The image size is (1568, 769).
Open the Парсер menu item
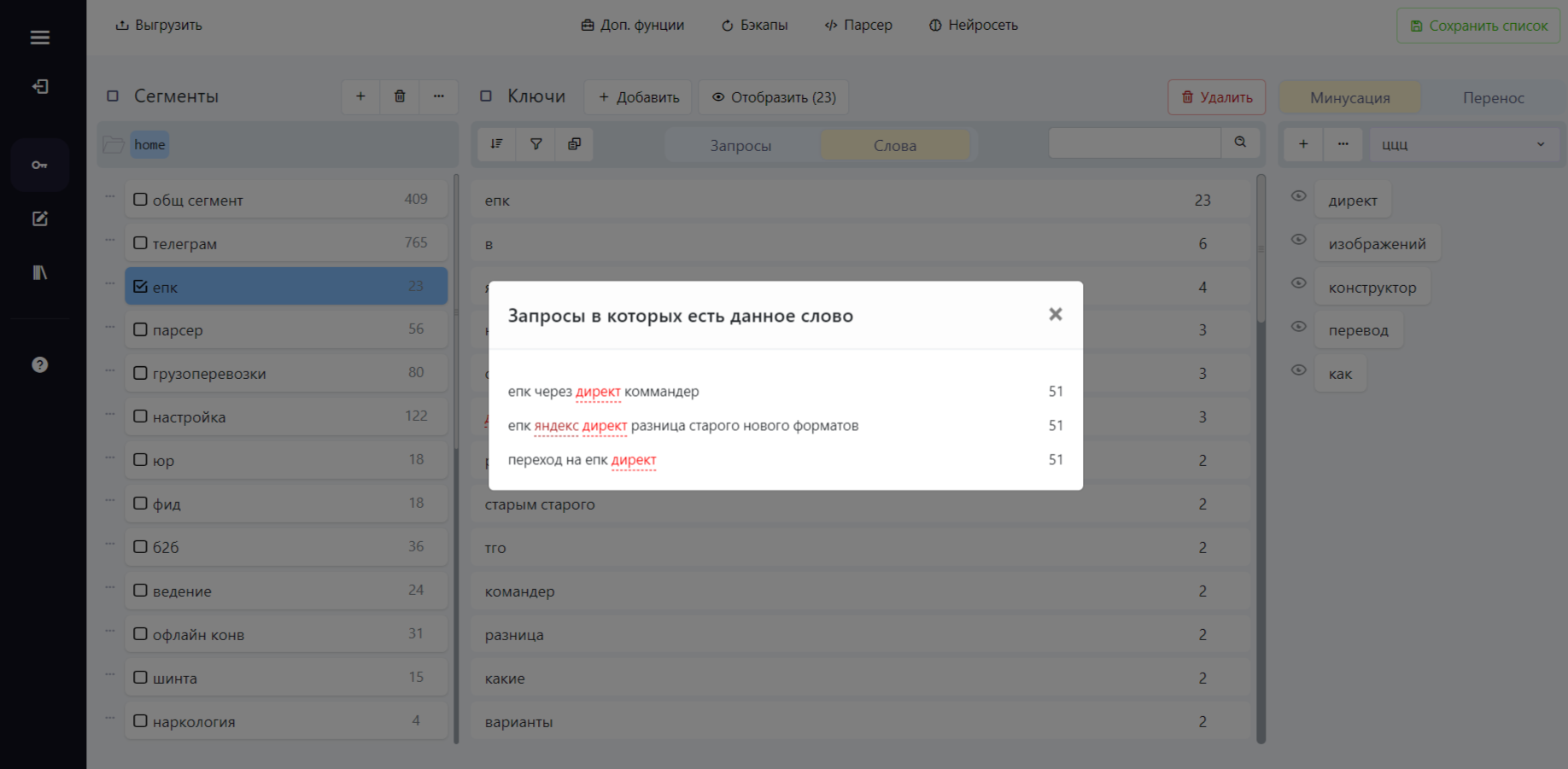coord(858,25)
